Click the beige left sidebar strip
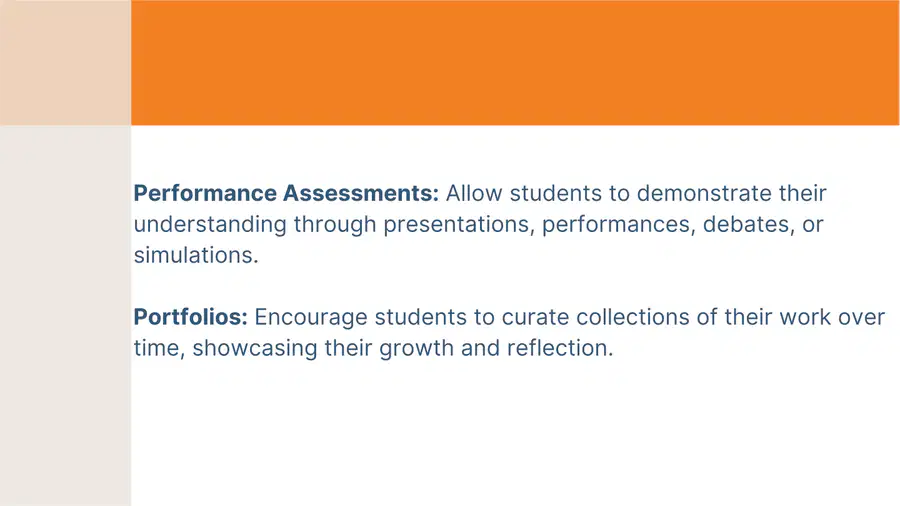 [65, 316]
